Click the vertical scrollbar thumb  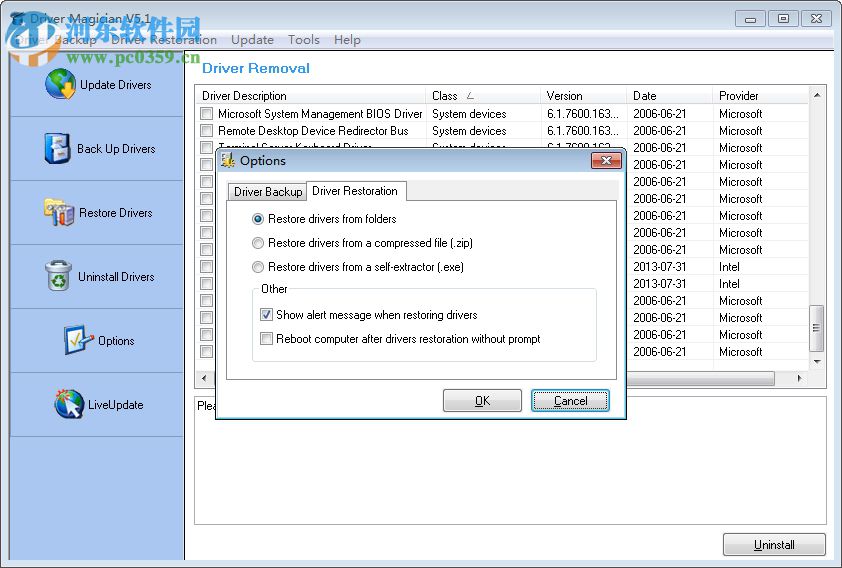[x=817, y=327]
